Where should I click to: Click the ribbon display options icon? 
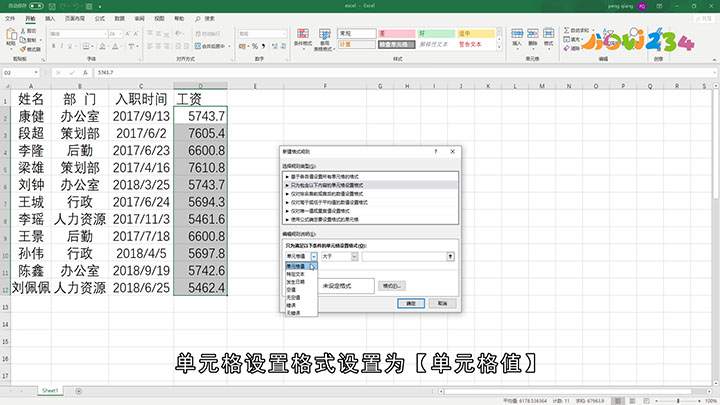pyautogui.click(x=659, y=6)
